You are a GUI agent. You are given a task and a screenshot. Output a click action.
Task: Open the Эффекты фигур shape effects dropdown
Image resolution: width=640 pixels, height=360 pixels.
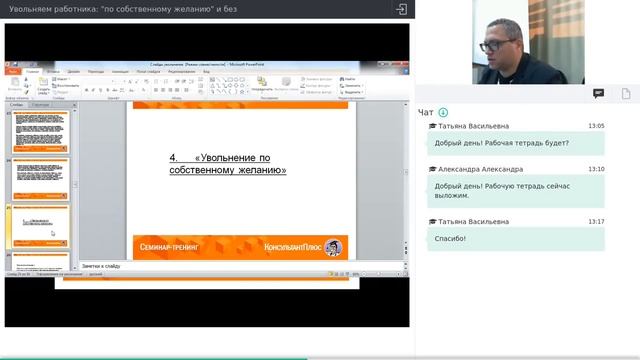(x=316, y=92)
